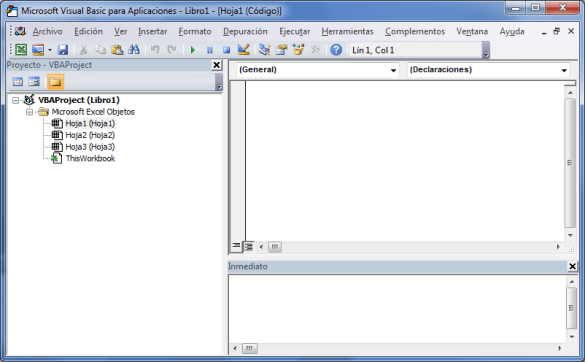Open Properties Window toolbar icon
Image resolution: width=585 pixels, height=362 pixels.
point(281,50)
